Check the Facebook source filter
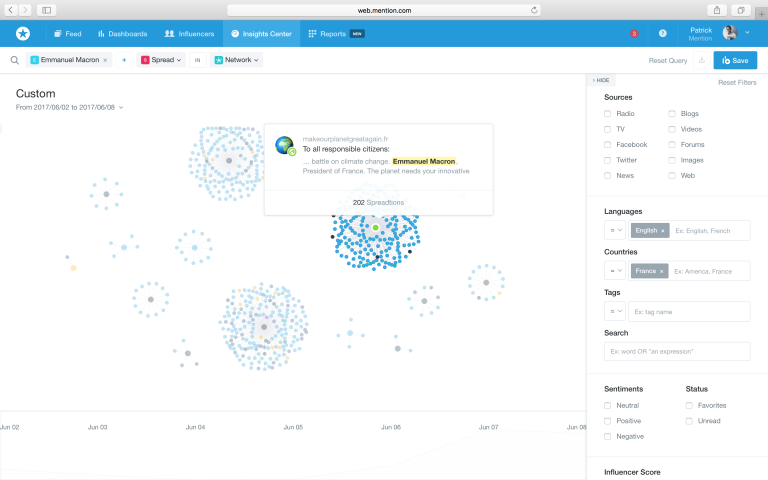 tap(607, 144)
